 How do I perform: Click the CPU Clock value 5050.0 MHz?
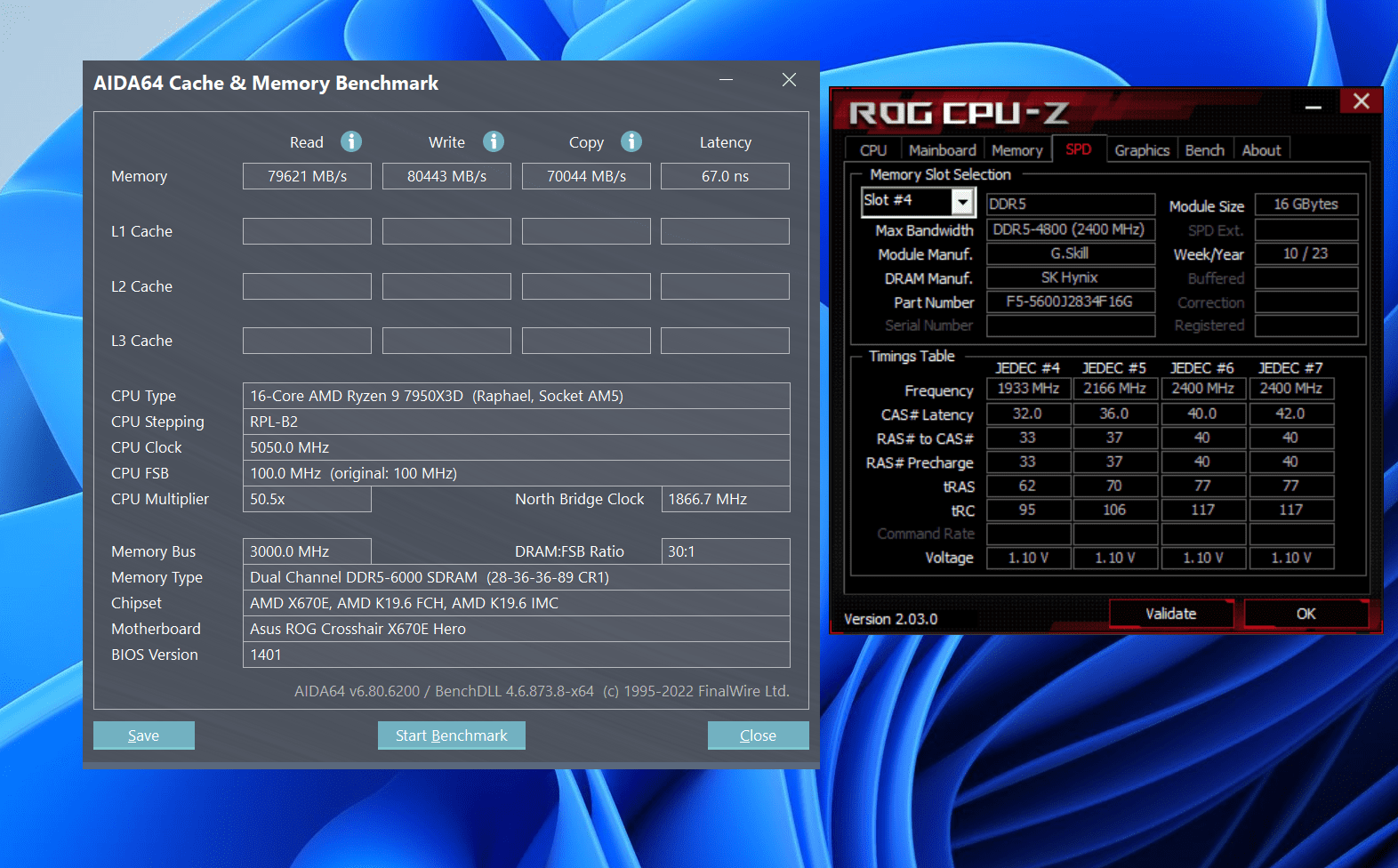pos(517,447)
